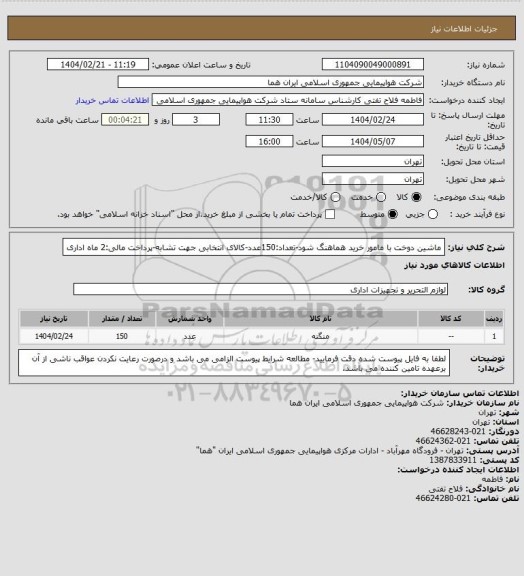524x576 pixels.
Task: Click the quantity cell 150
Action: click(x=122, y=336)
